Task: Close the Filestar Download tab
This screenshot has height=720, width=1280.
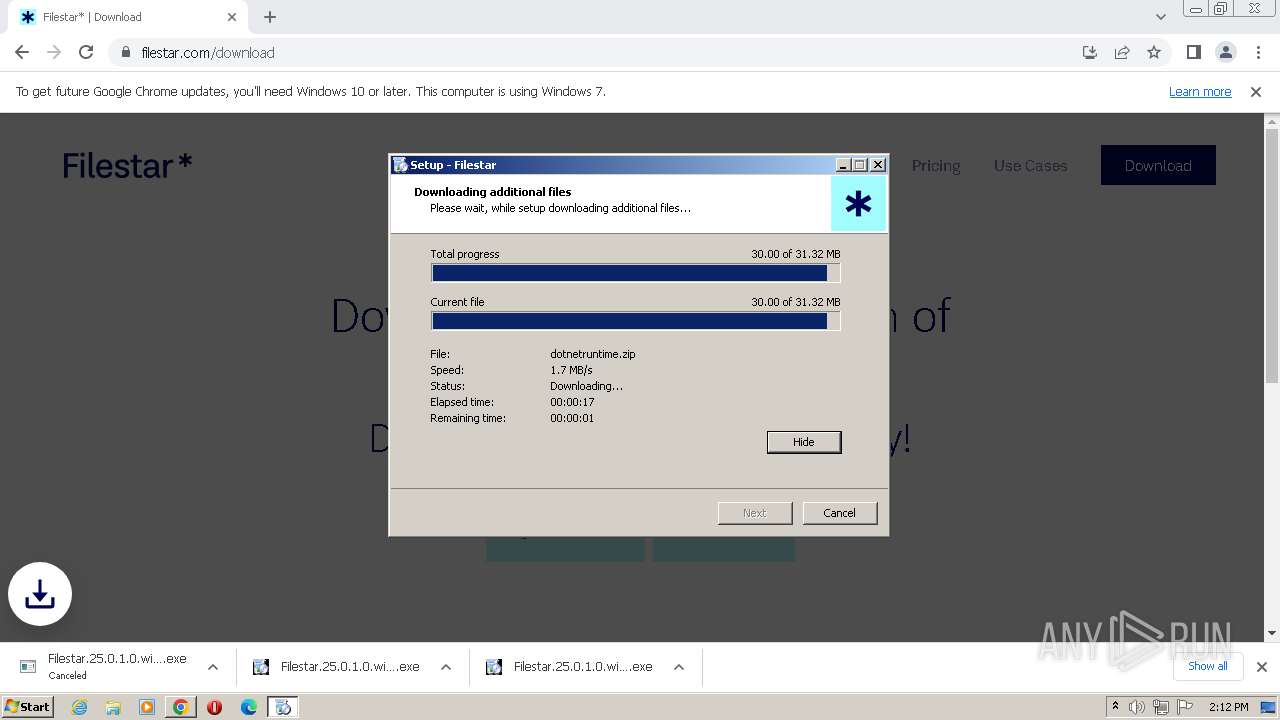Action: pos(232,17)
